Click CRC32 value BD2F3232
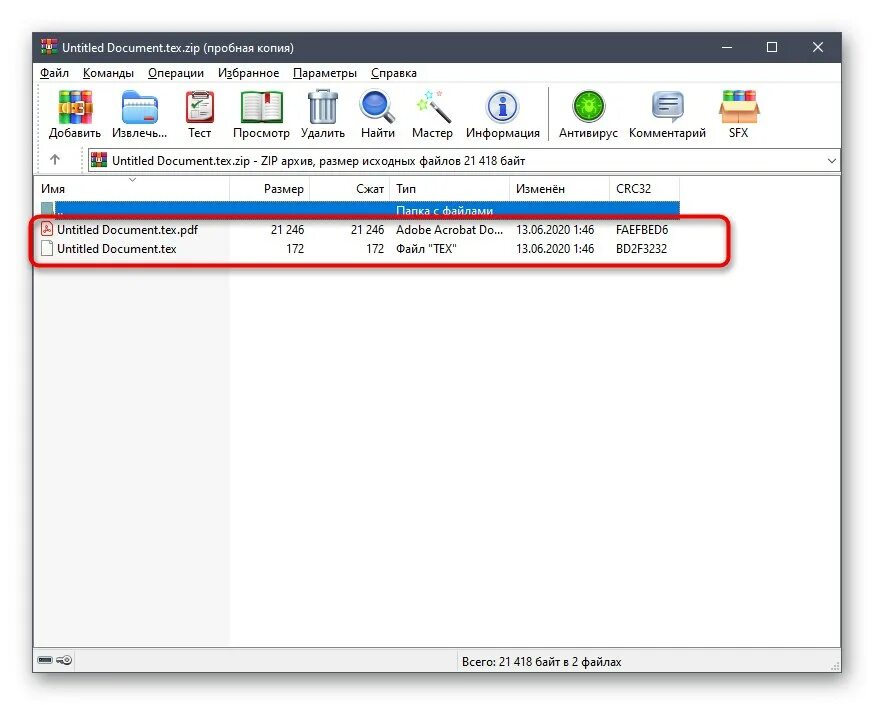The width and height of the screenshot is (874, 705). pos(641,249)
